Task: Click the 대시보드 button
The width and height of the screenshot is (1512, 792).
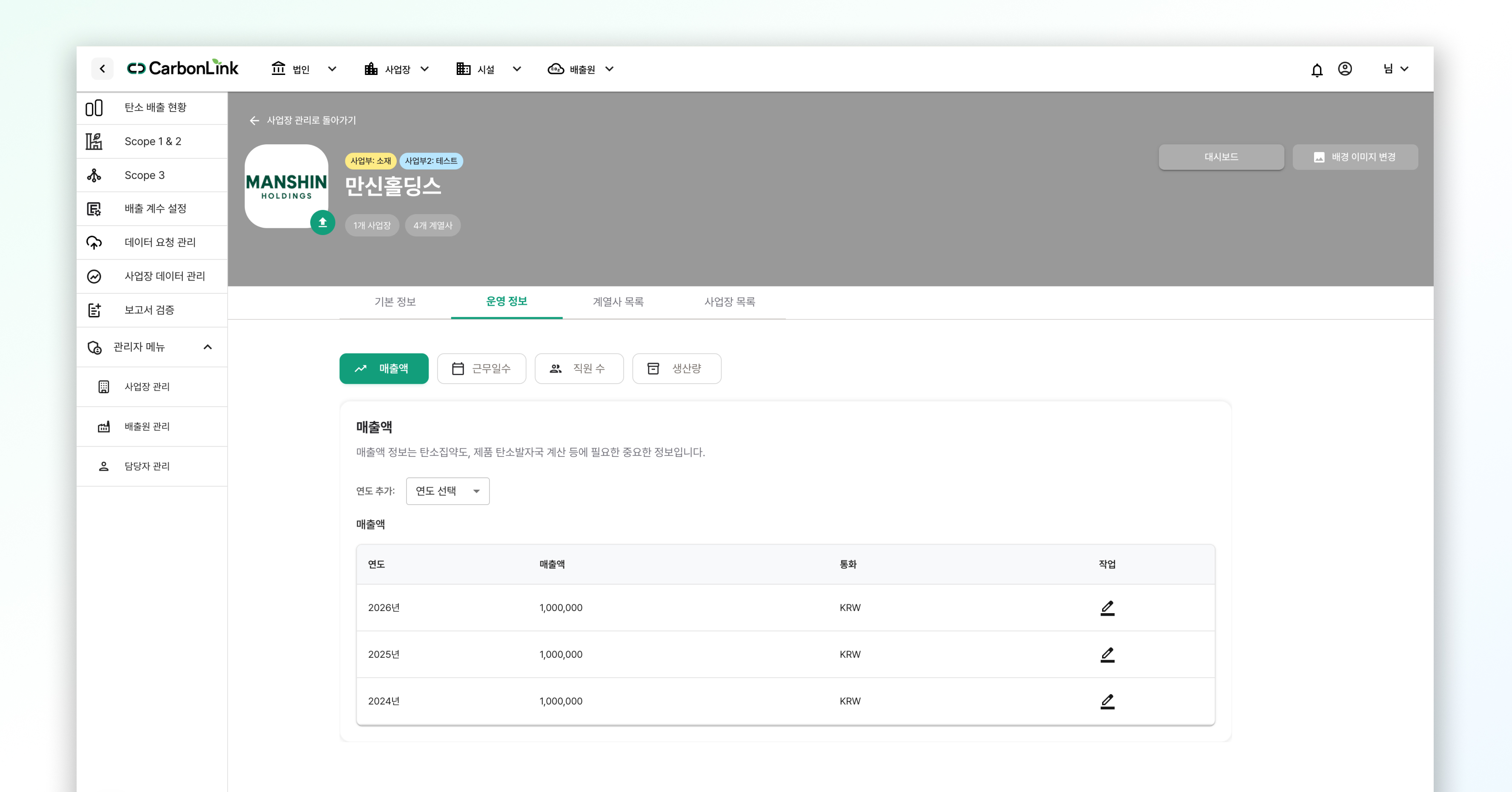Action: pyautogui.click(x=1221, y=158)
